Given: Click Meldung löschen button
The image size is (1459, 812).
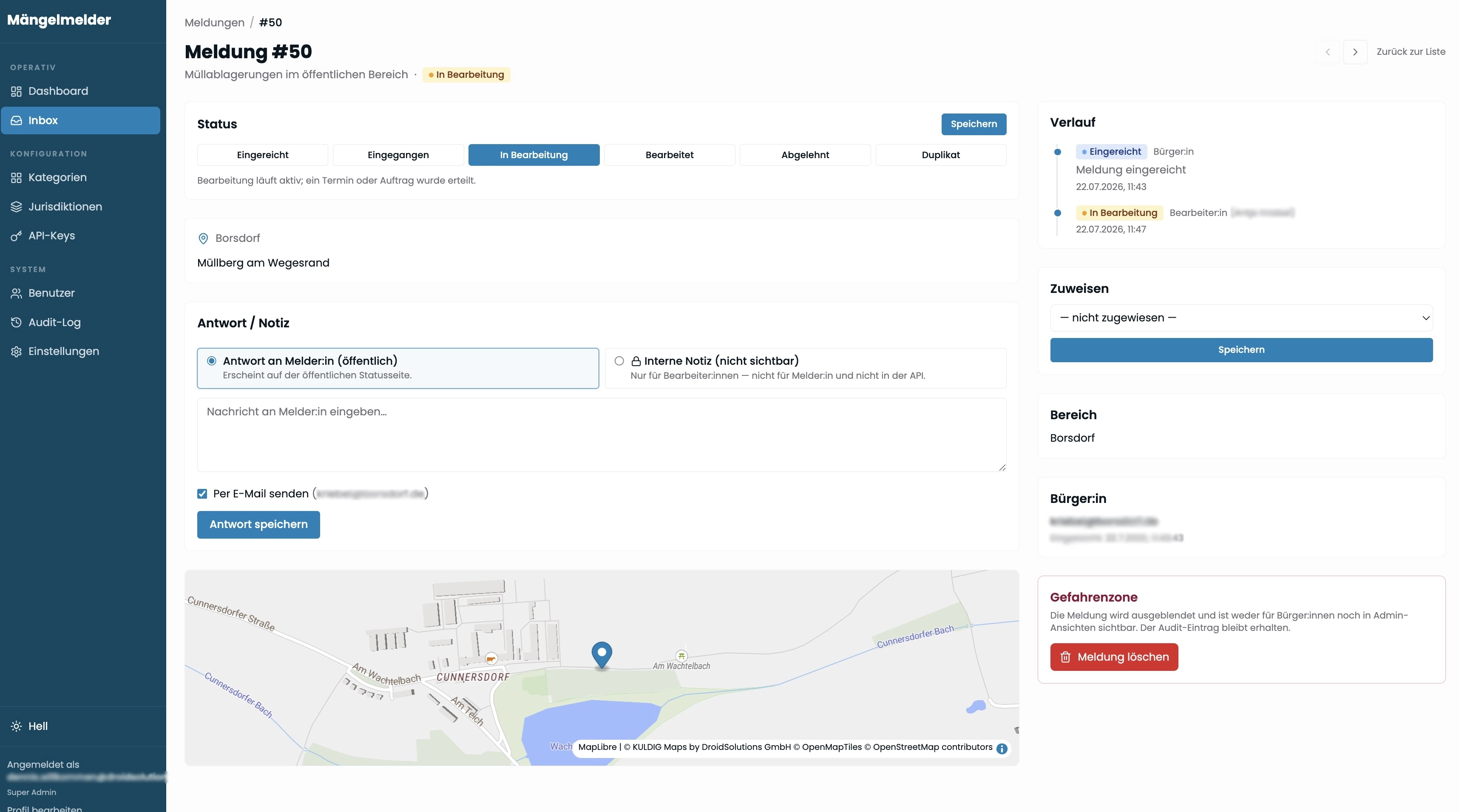Looking at the screenshot, I should [x=1113, y=657].
